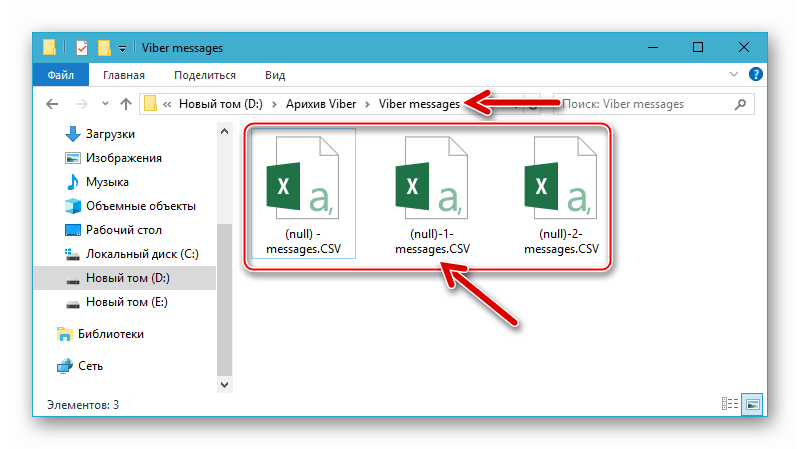This screenshot has height=449, width=800.
Task: Open the recent locations dropdown arrow
Action: [105, 104]
